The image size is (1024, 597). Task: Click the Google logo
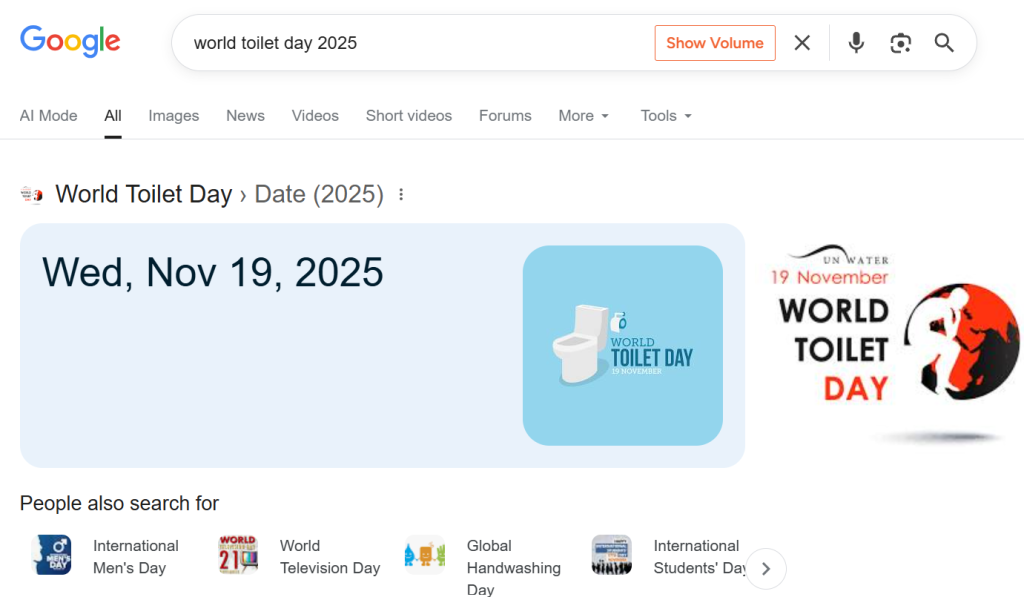[x=70, y=41]
